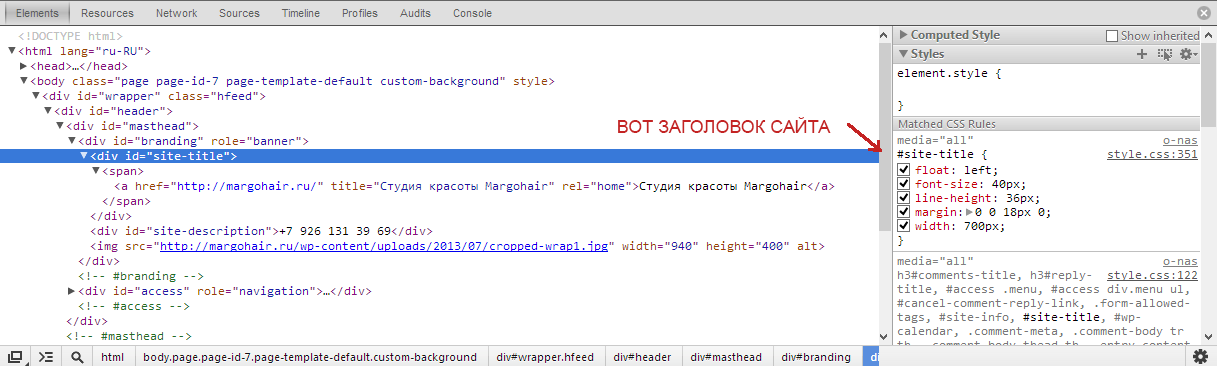Collapse the div id="site-title" node
This screenshot has width=1217, height=366.
(x=84, y=156)
